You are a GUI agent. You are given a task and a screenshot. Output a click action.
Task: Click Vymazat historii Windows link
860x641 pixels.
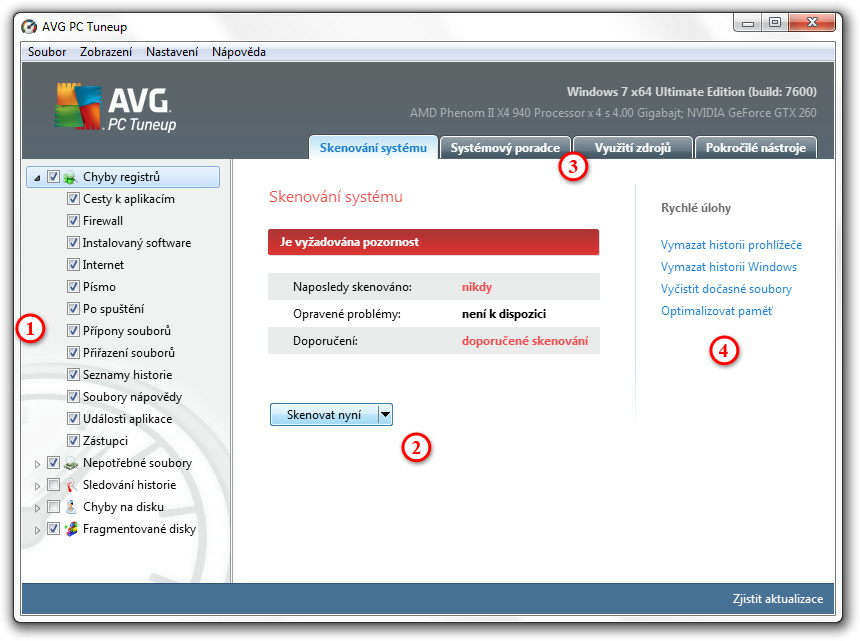coord(728,266)
